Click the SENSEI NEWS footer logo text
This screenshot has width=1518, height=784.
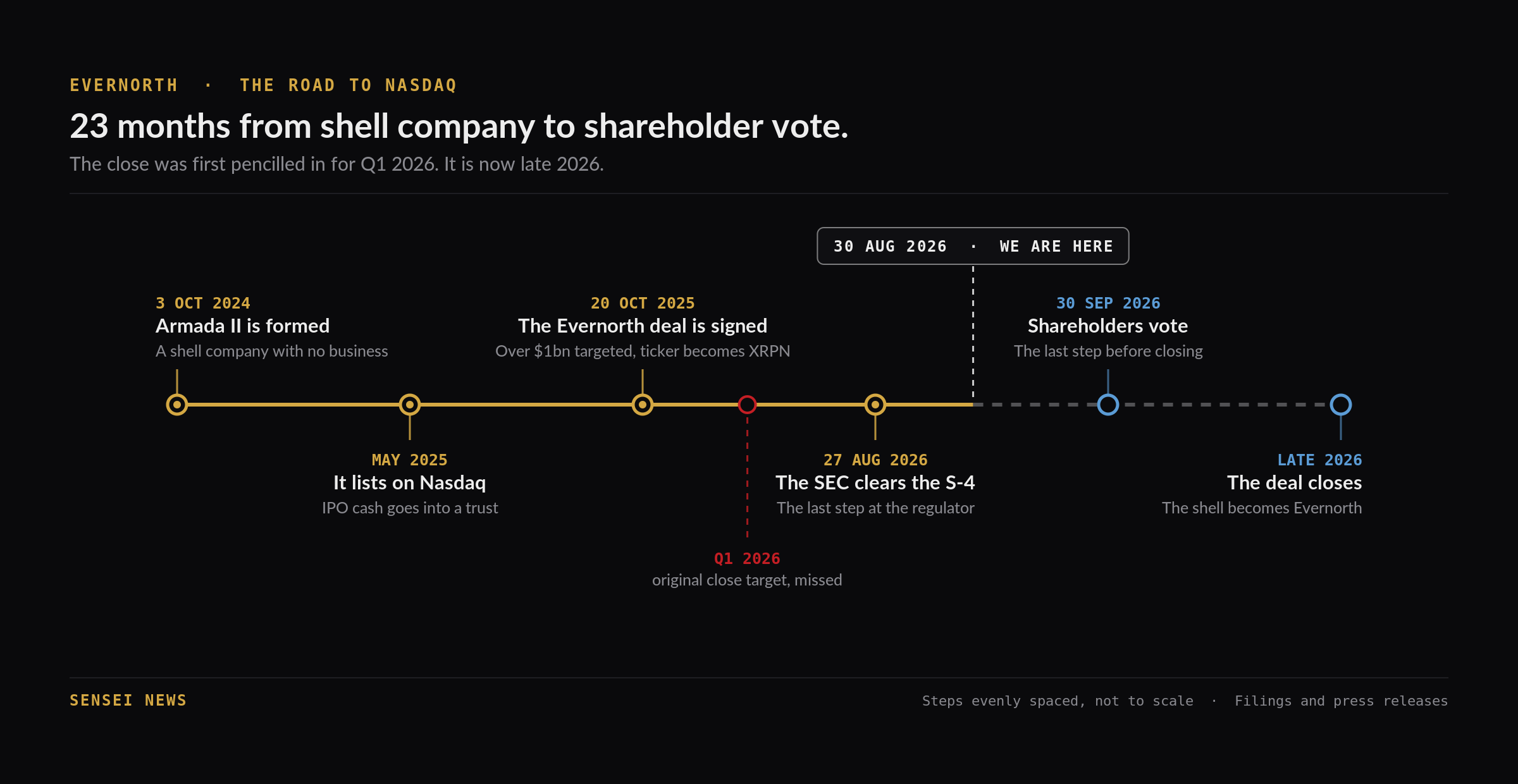click(128, 701)
